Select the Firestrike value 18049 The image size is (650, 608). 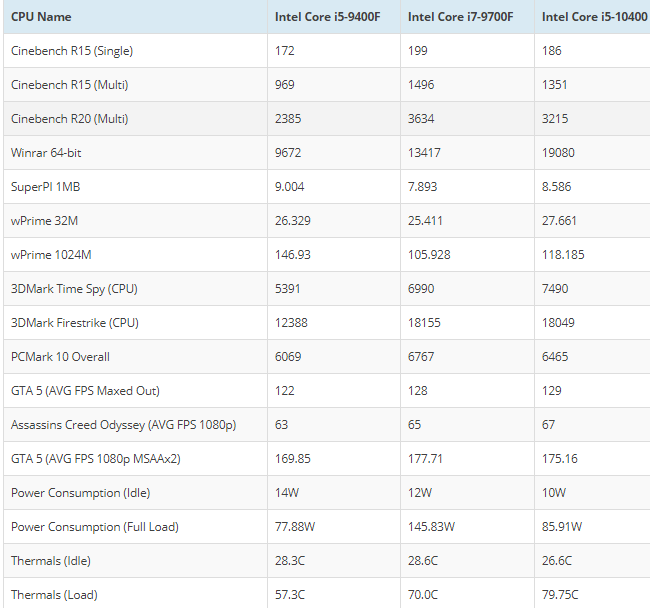[558, 323]
